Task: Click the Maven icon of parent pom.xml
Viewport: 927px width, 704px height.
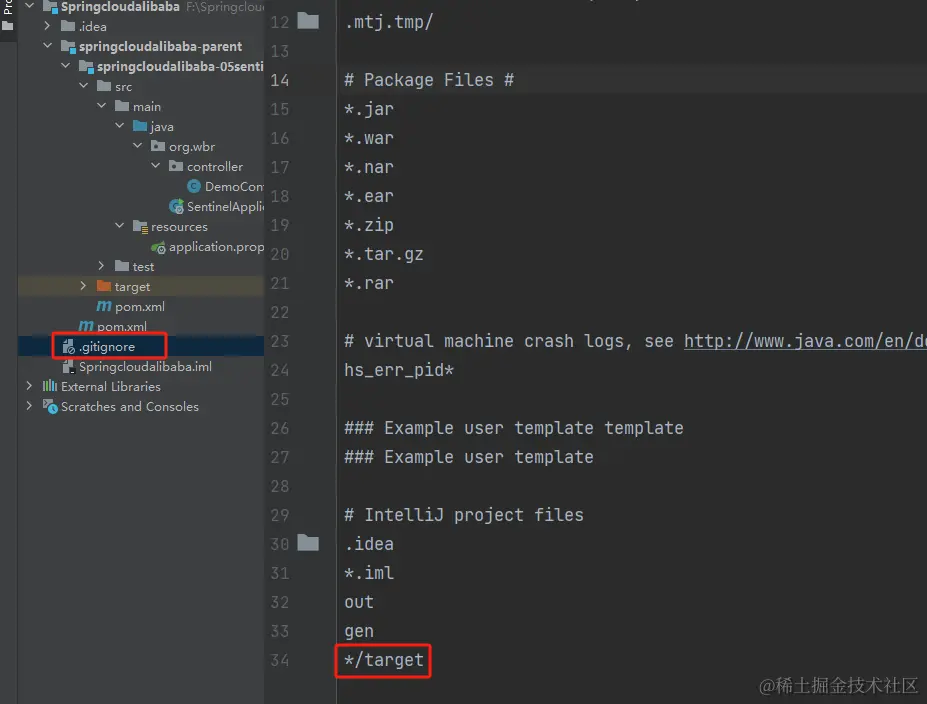Action: tap(86, 326)
